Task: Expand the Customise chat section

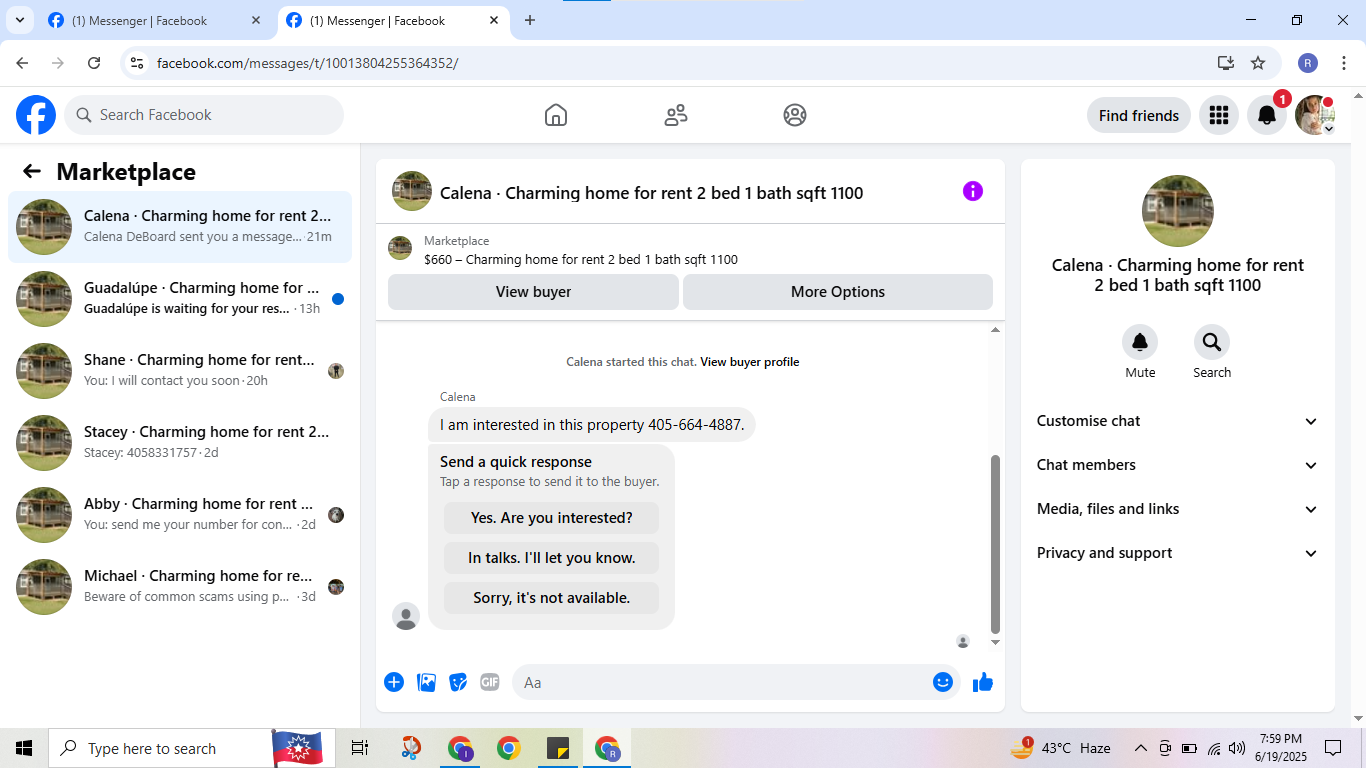Action: click(x=1178, y=421)
